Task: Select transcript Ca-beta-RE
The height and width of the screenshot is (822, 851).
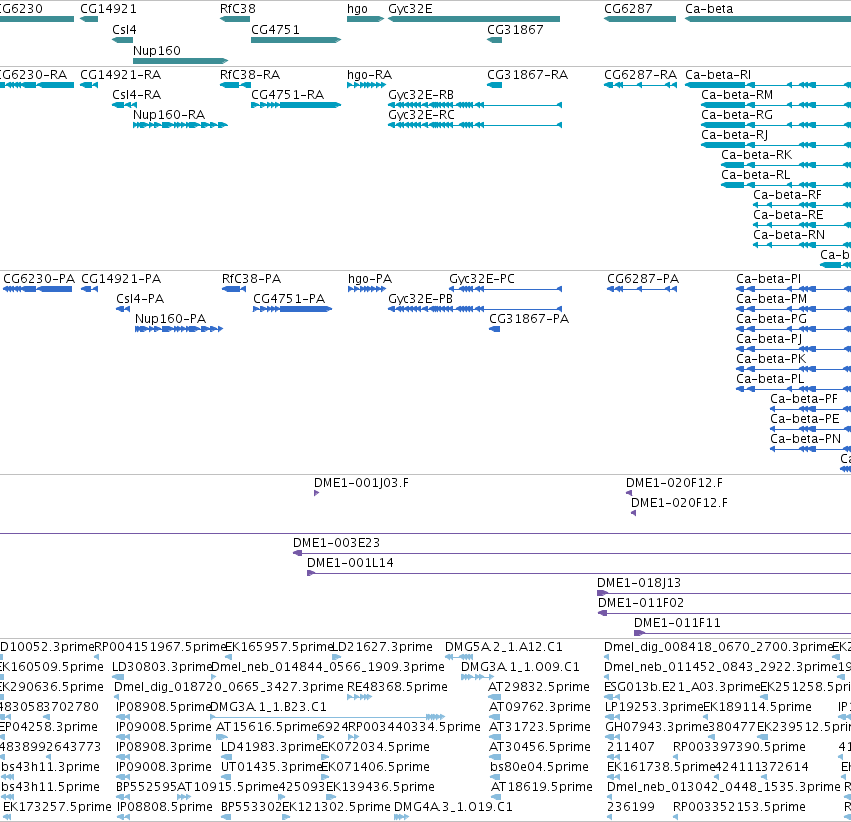Action: pyautogui.click(x=802, y=225)
